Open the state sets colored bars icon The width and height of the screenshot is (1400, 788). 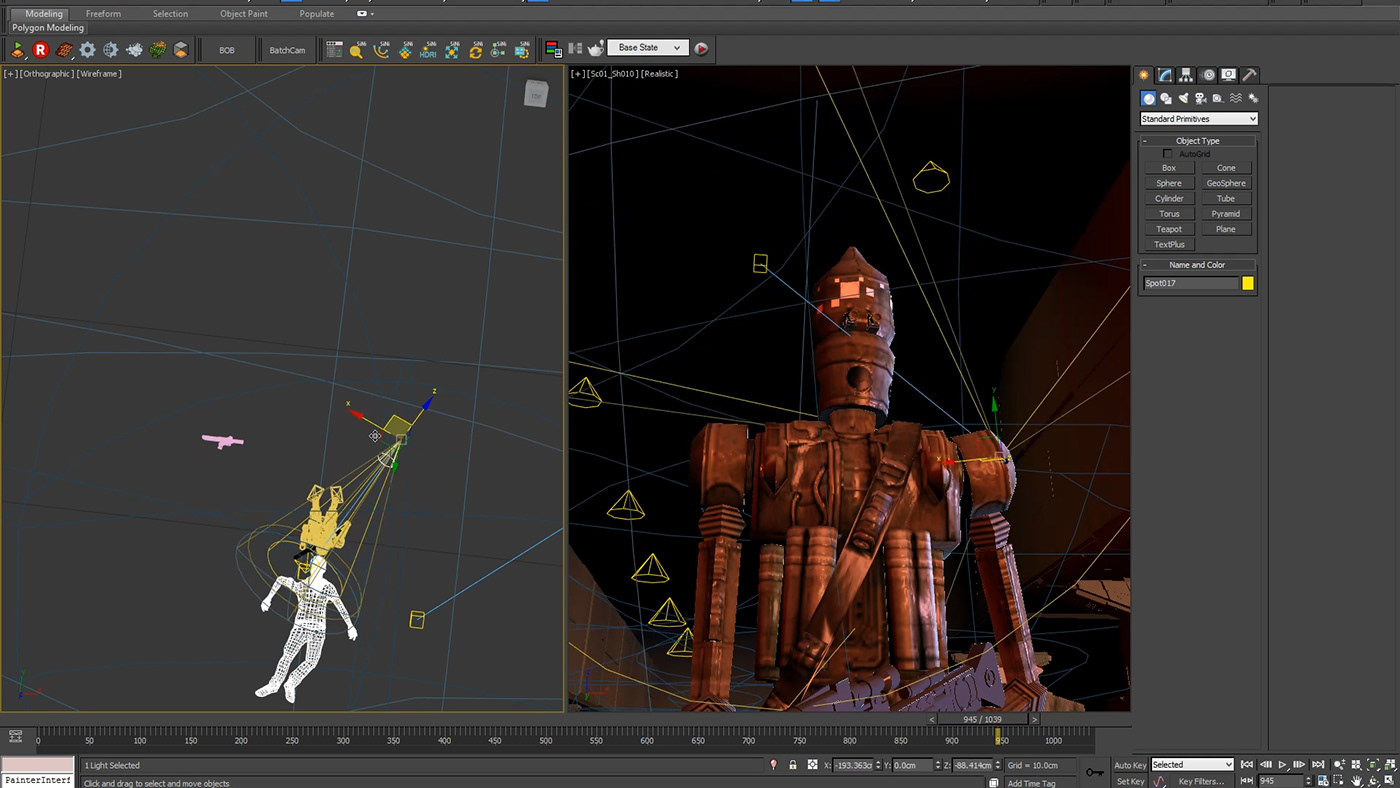click(553, 48)
